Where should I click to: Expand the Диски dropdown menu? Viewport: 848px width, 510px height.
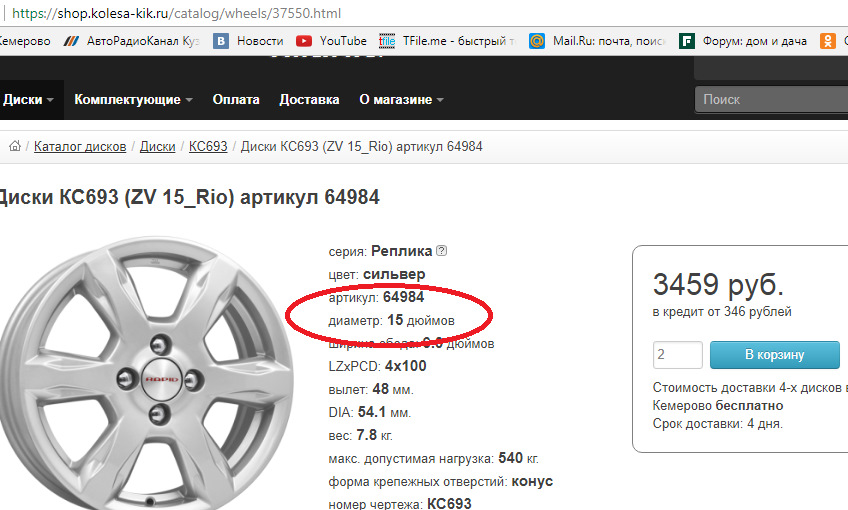coord(28,100)
